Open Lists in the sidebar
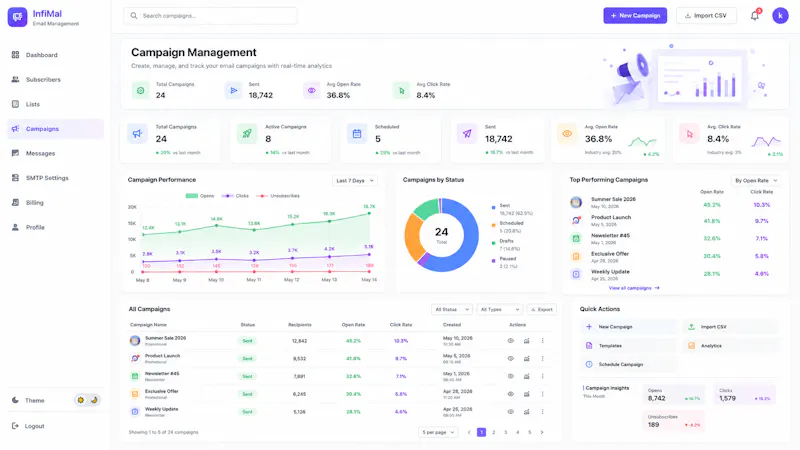 55,104
